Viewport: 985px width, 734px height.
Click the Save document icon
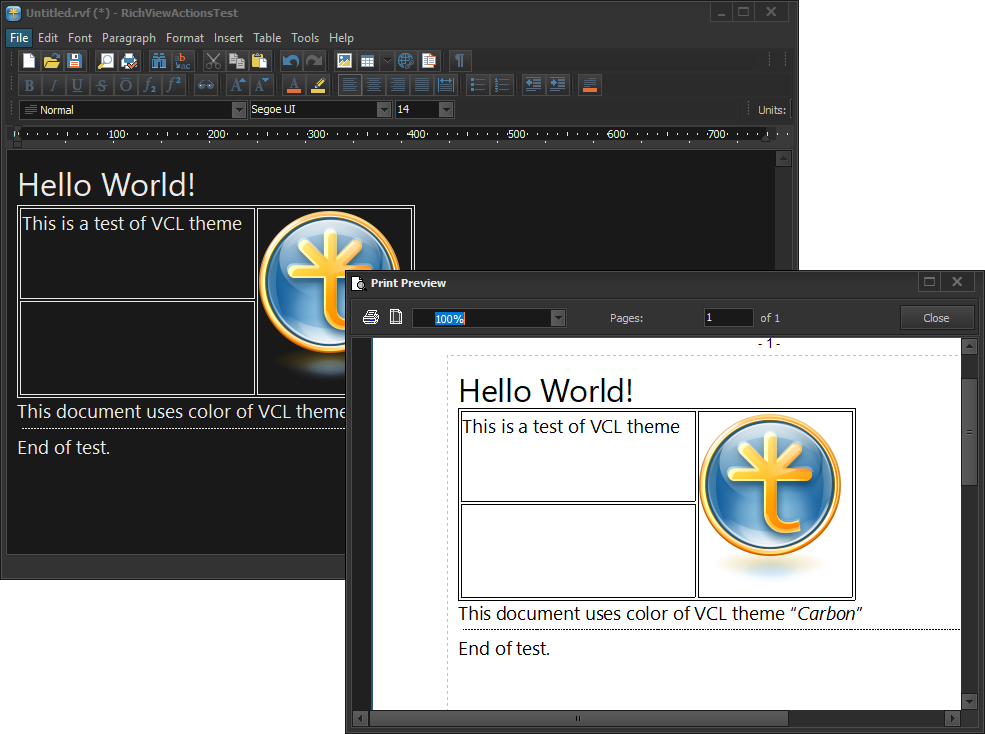75,61
